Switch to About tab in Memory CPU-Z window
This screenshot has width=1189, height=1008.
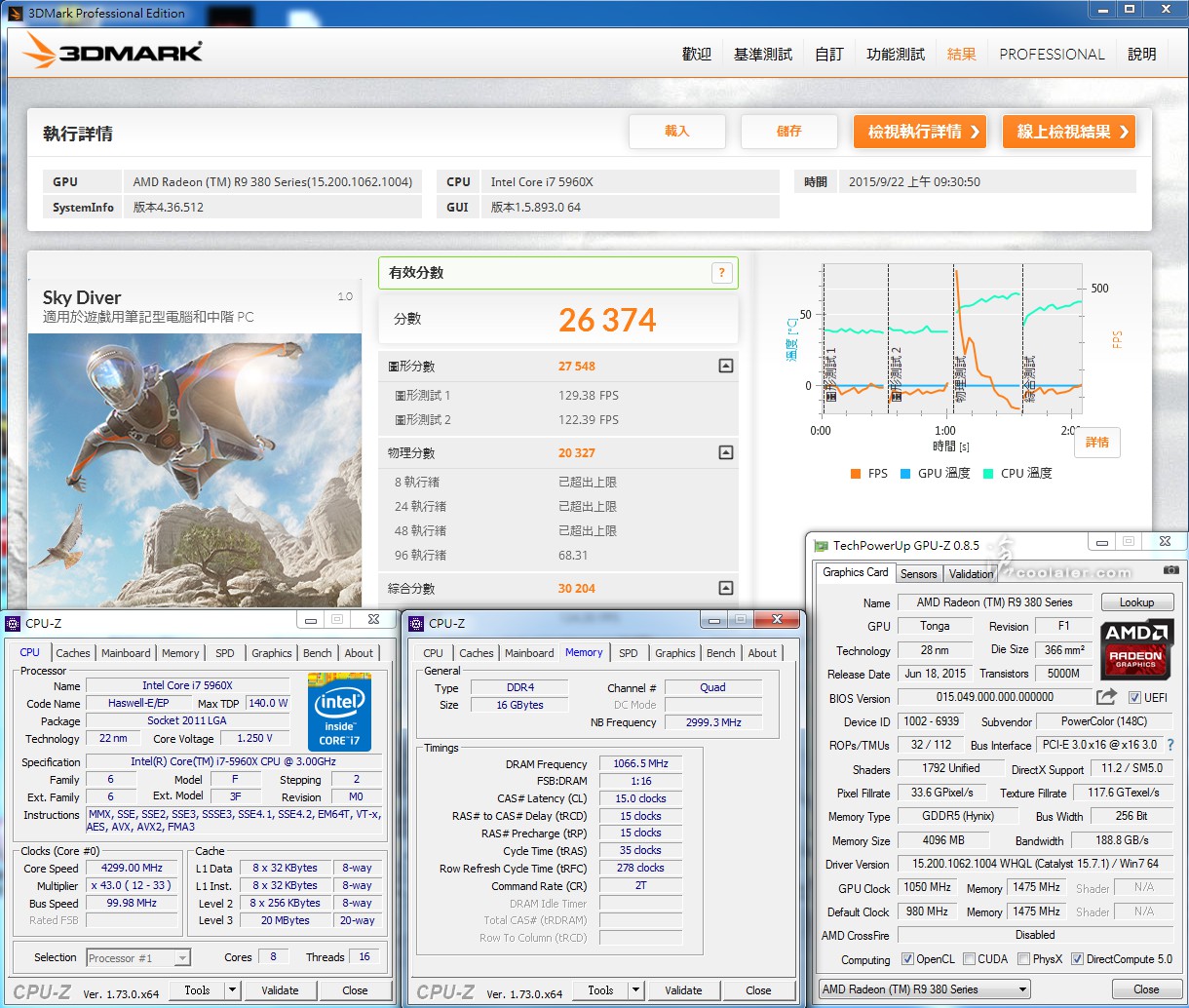(x=762, y=653)
